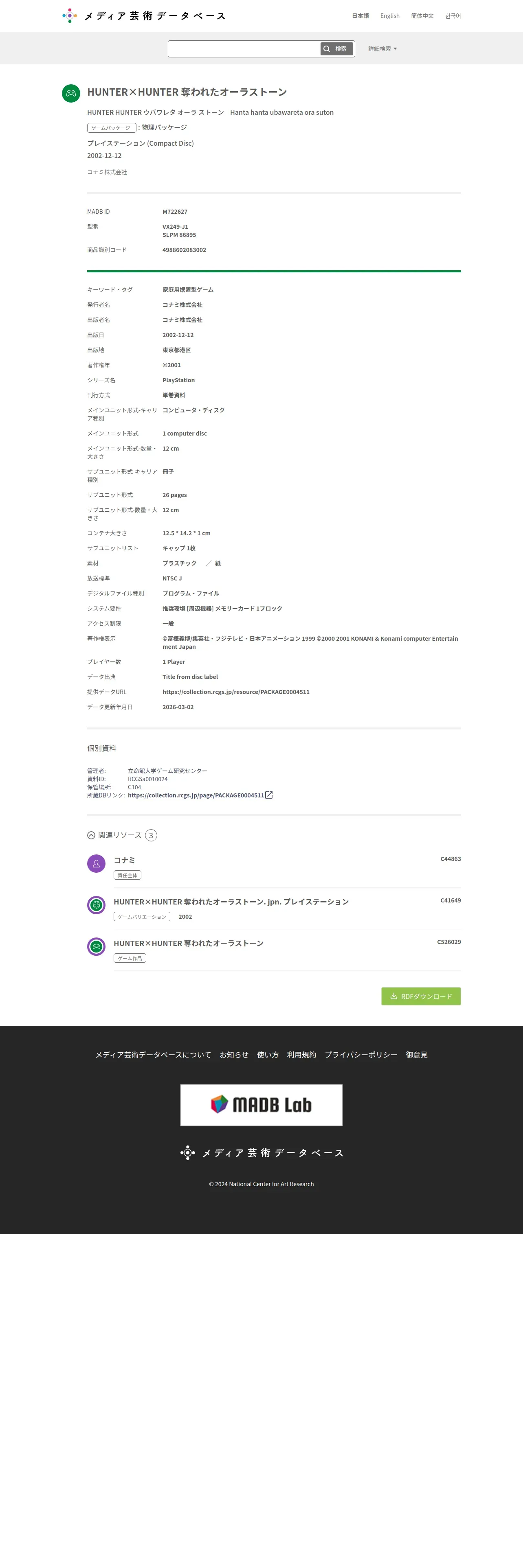The width and height of the screenshot is (523, 1568).
Task: Click コナミ株式会社 in 出版者名 row
Action: pos(182,320)
